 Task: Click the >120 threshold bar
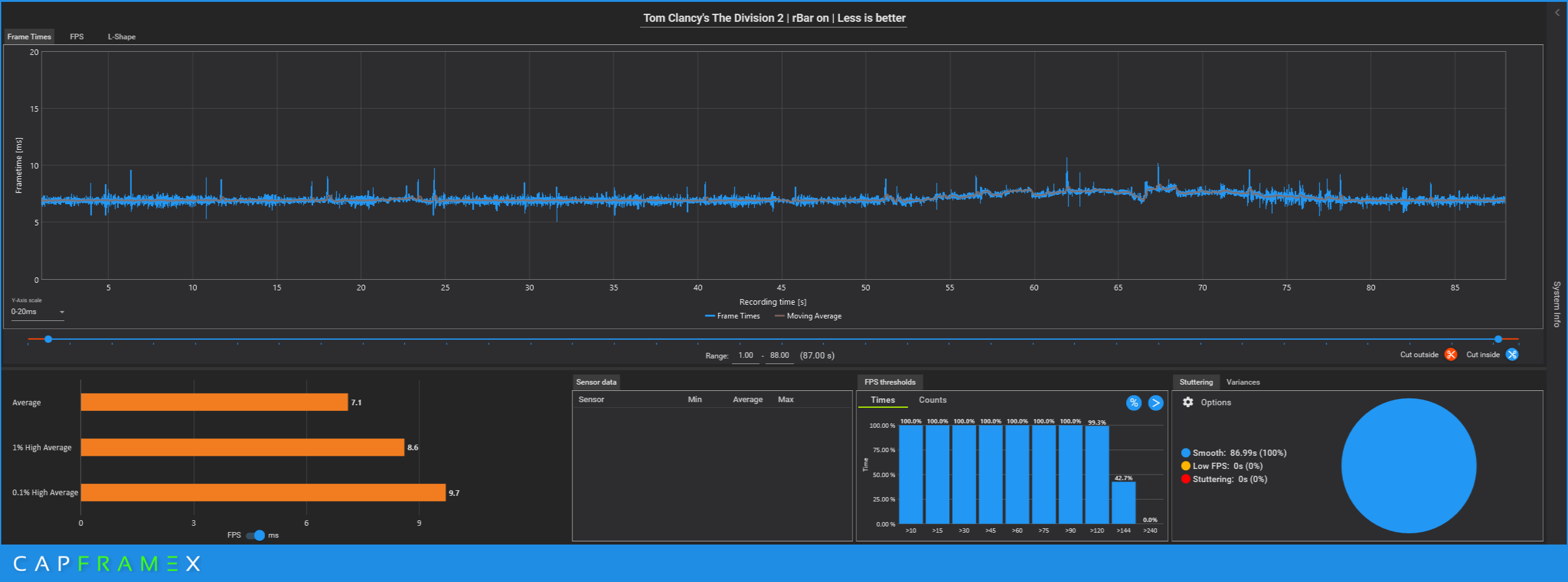(x=1097, y=475)
